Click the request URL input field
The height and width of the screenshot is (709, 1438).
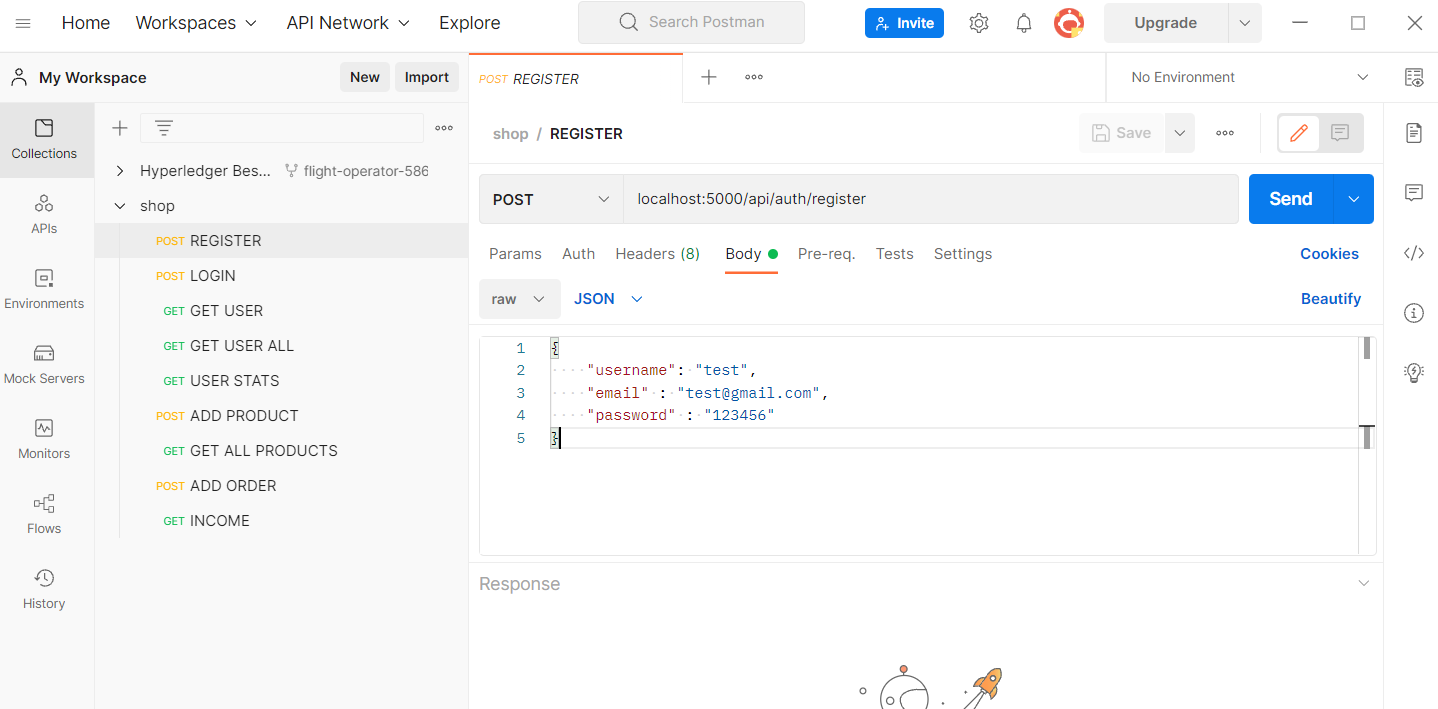(930, 199)
